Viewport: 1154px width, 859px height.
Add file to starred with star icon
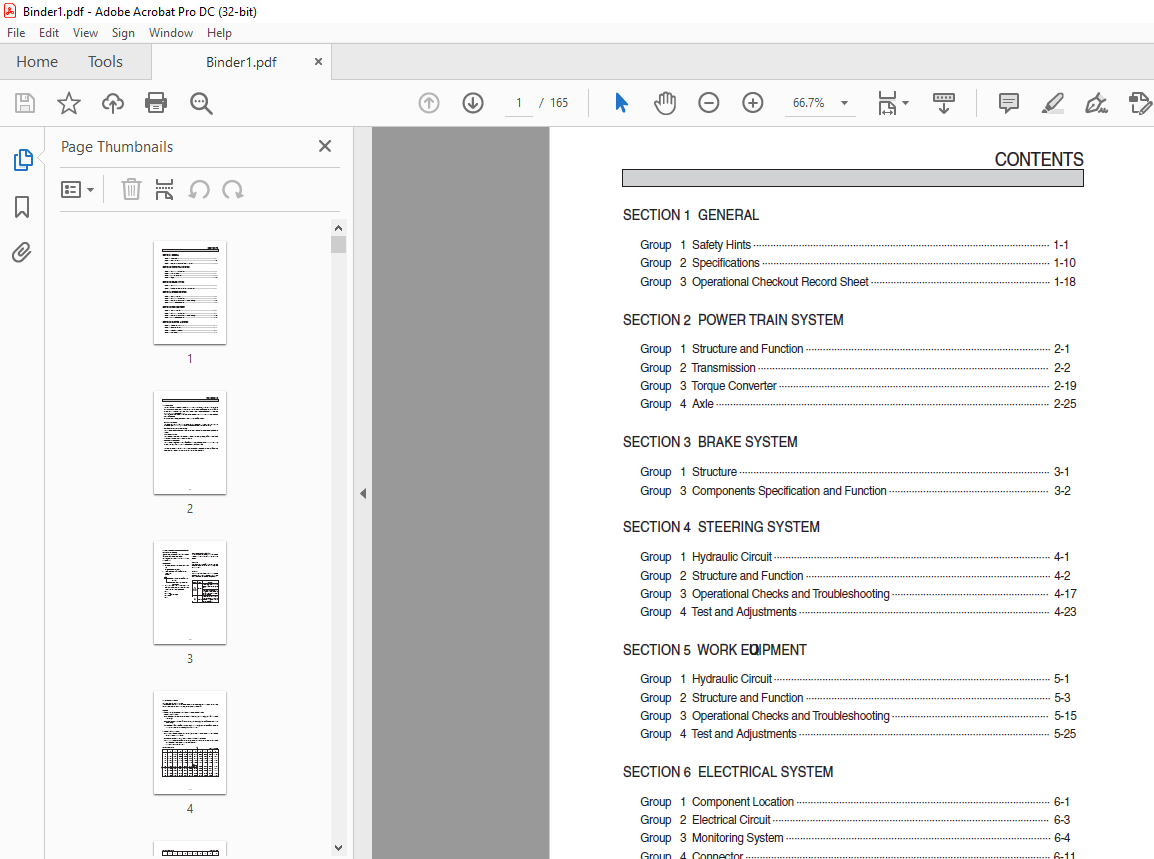point(68,103)
